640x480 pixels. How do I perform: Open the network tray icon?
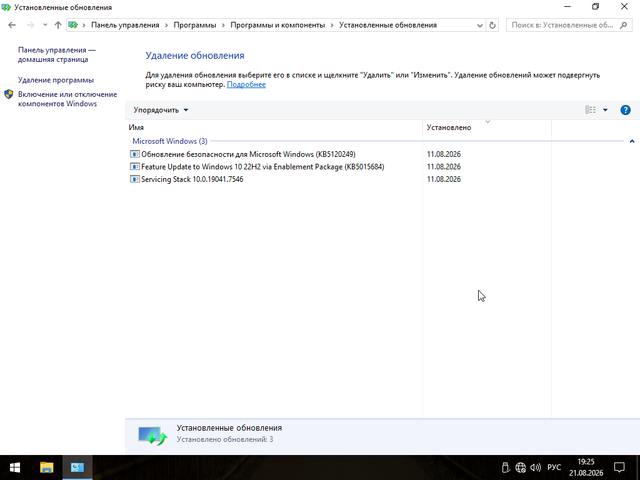[520, 467]
